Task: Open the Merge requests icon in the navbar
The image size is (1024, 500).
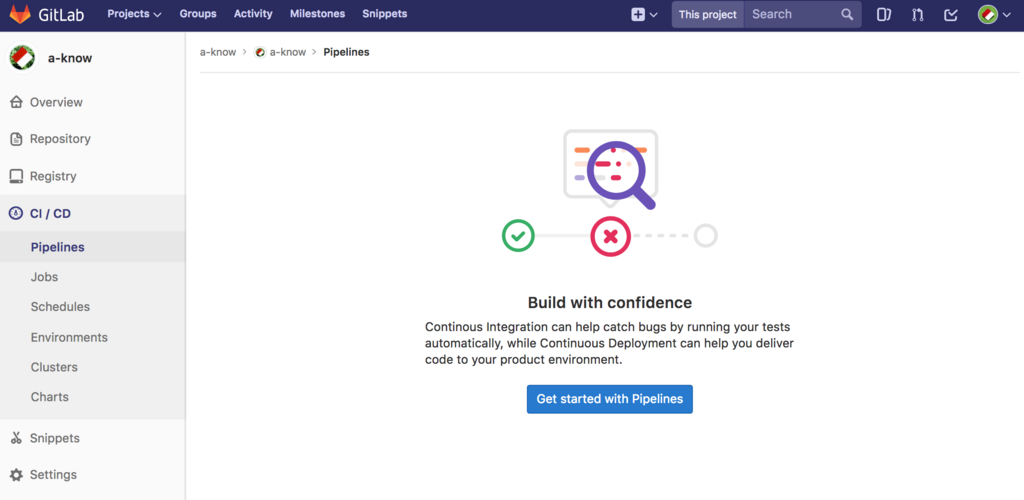Action: [918, 14]
